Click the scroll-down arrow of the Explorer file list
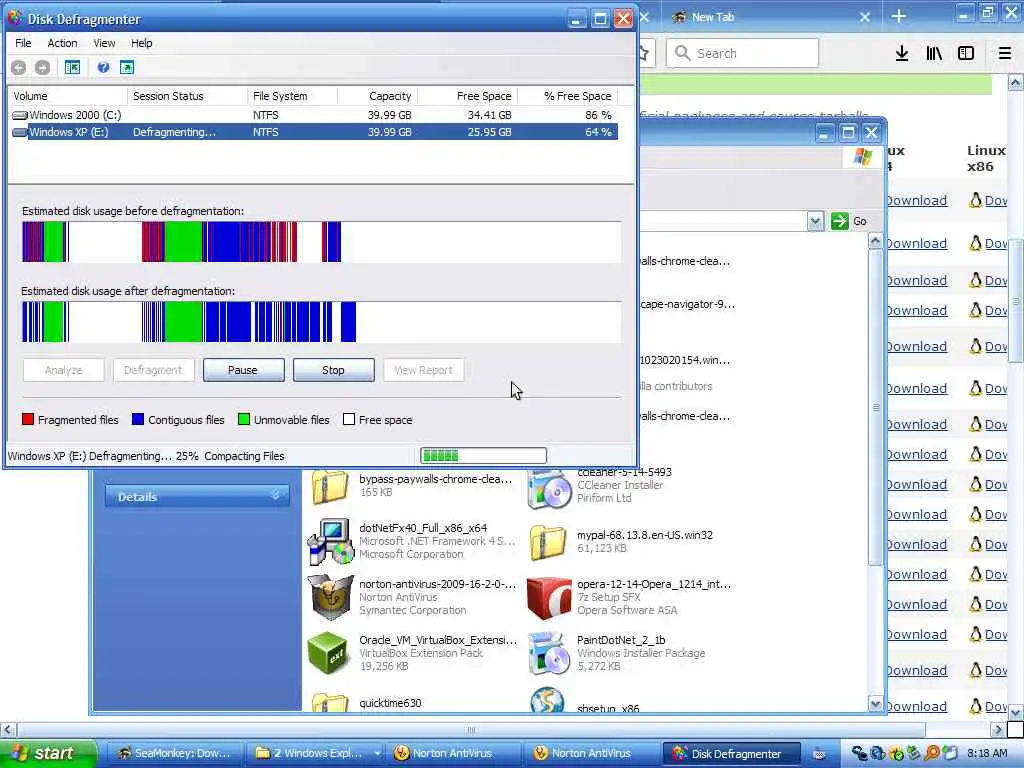Screen dimensions: 1024x768 [x=875, y=703]
